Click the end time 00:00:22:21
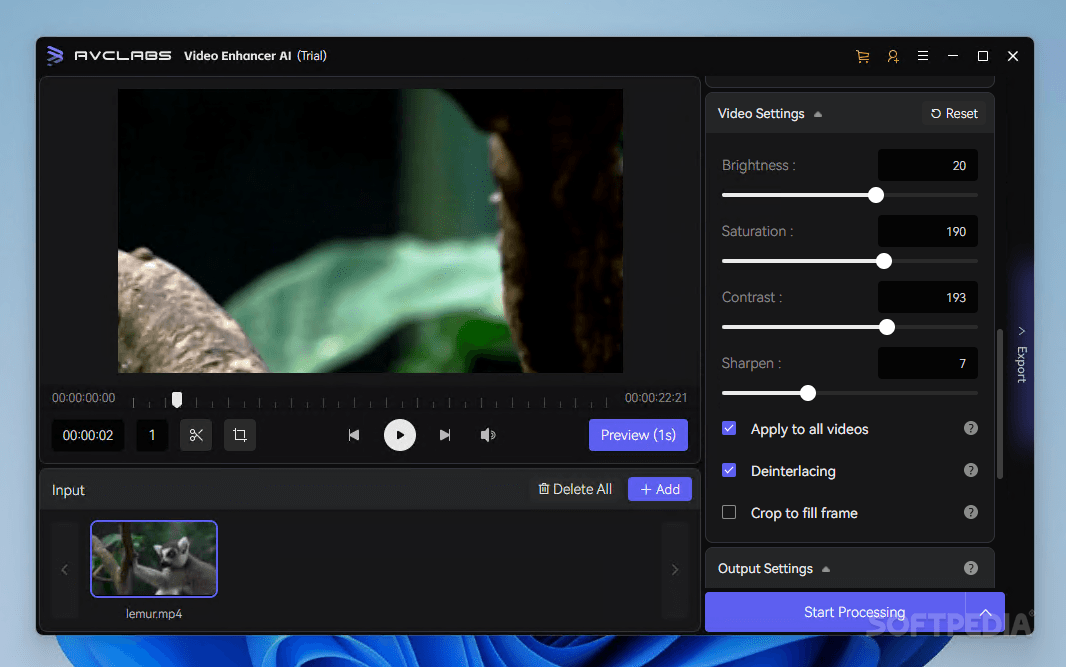Screen dimensions: 1066x667 (656, 398)
